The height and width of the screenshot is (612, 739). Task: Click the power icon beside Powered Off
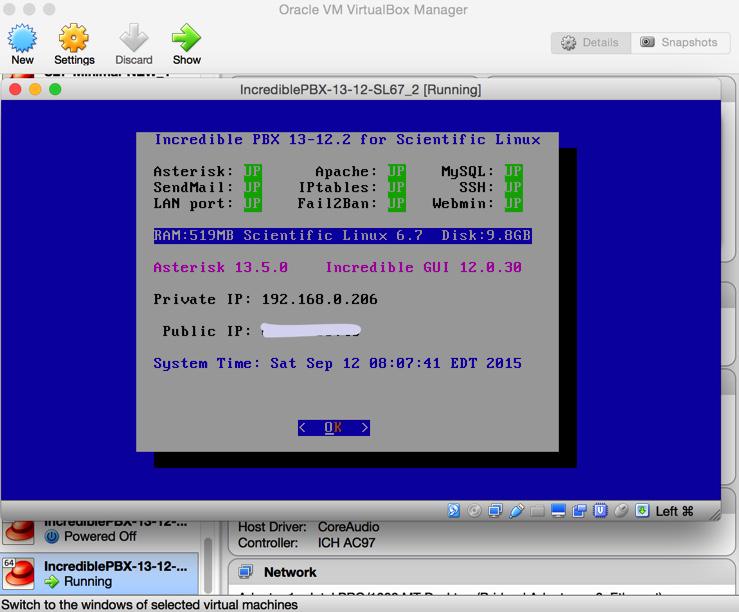pos(52,536)
